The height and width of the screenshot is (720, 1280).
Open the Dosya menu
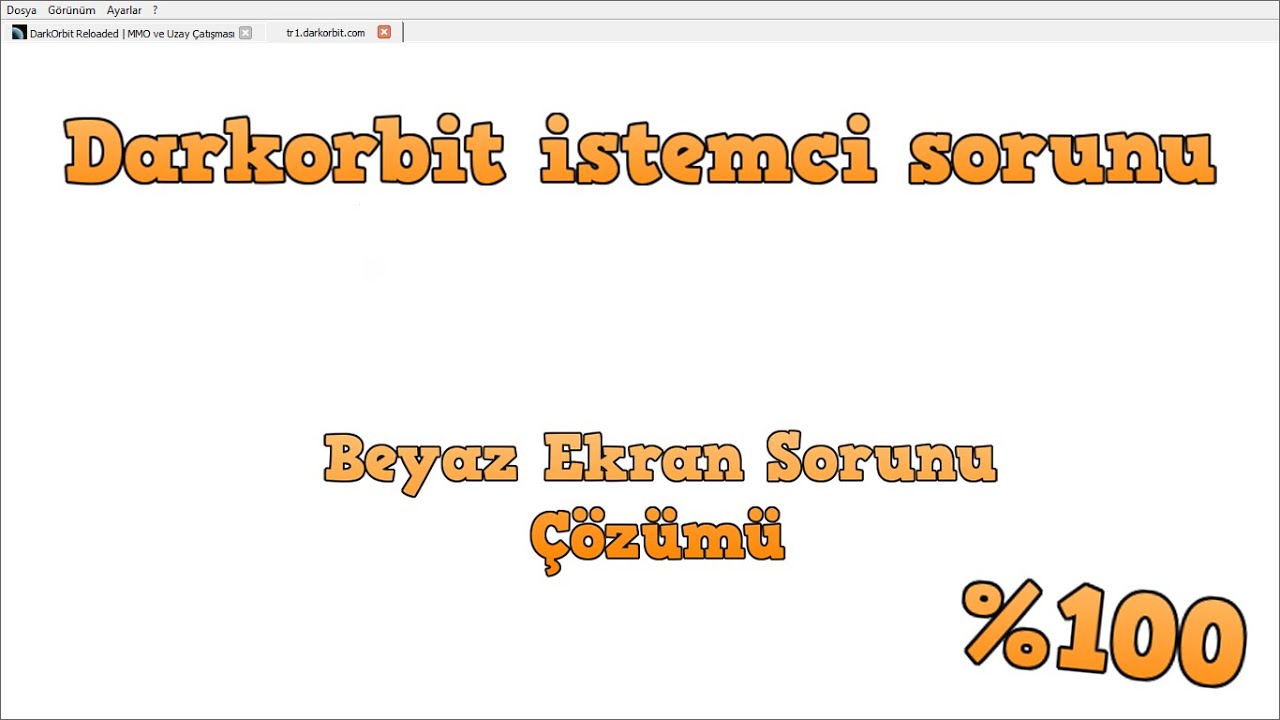click(21, 10)
